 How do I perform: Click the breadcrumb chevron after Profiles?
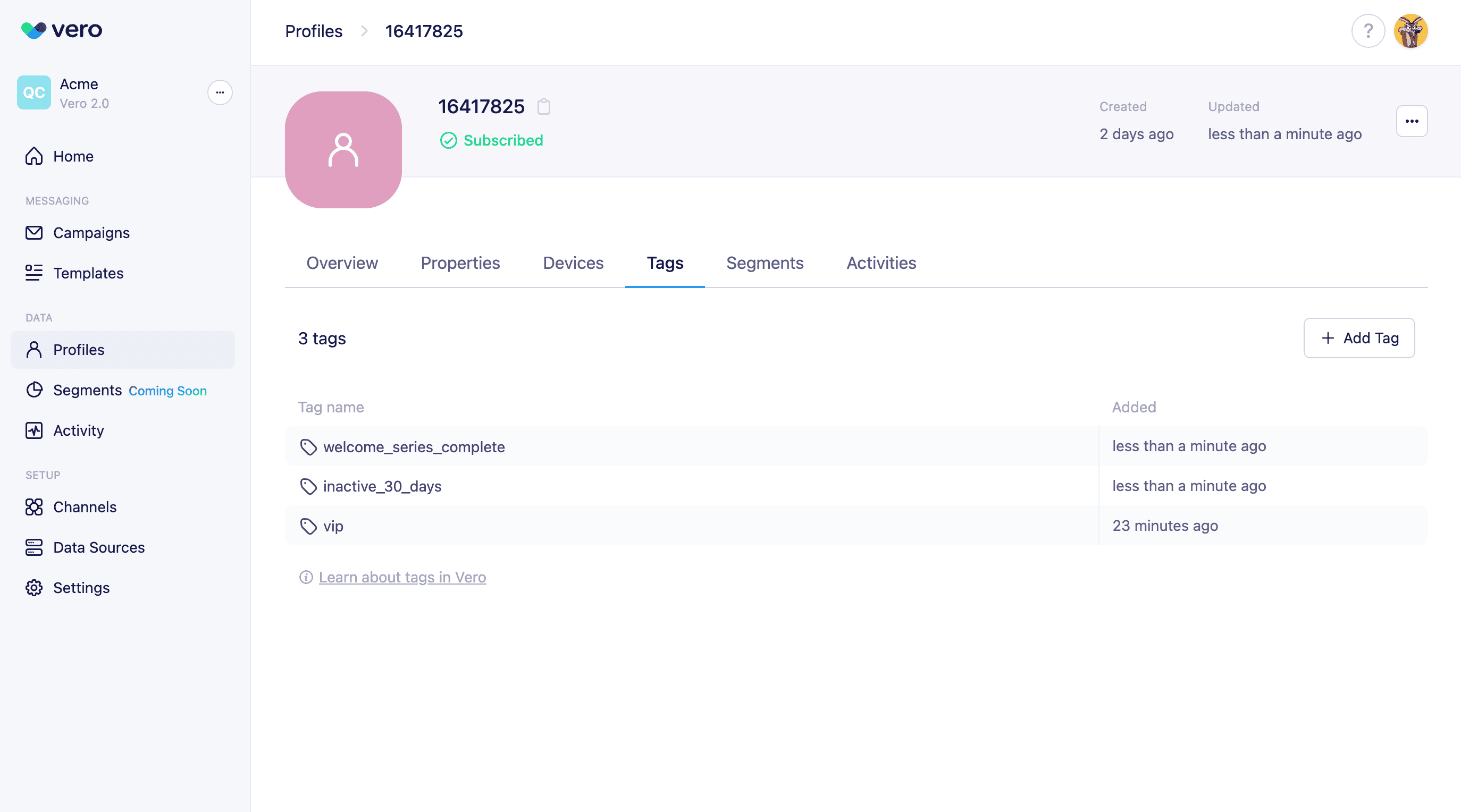pyautogui.click(x=364, y=31)
